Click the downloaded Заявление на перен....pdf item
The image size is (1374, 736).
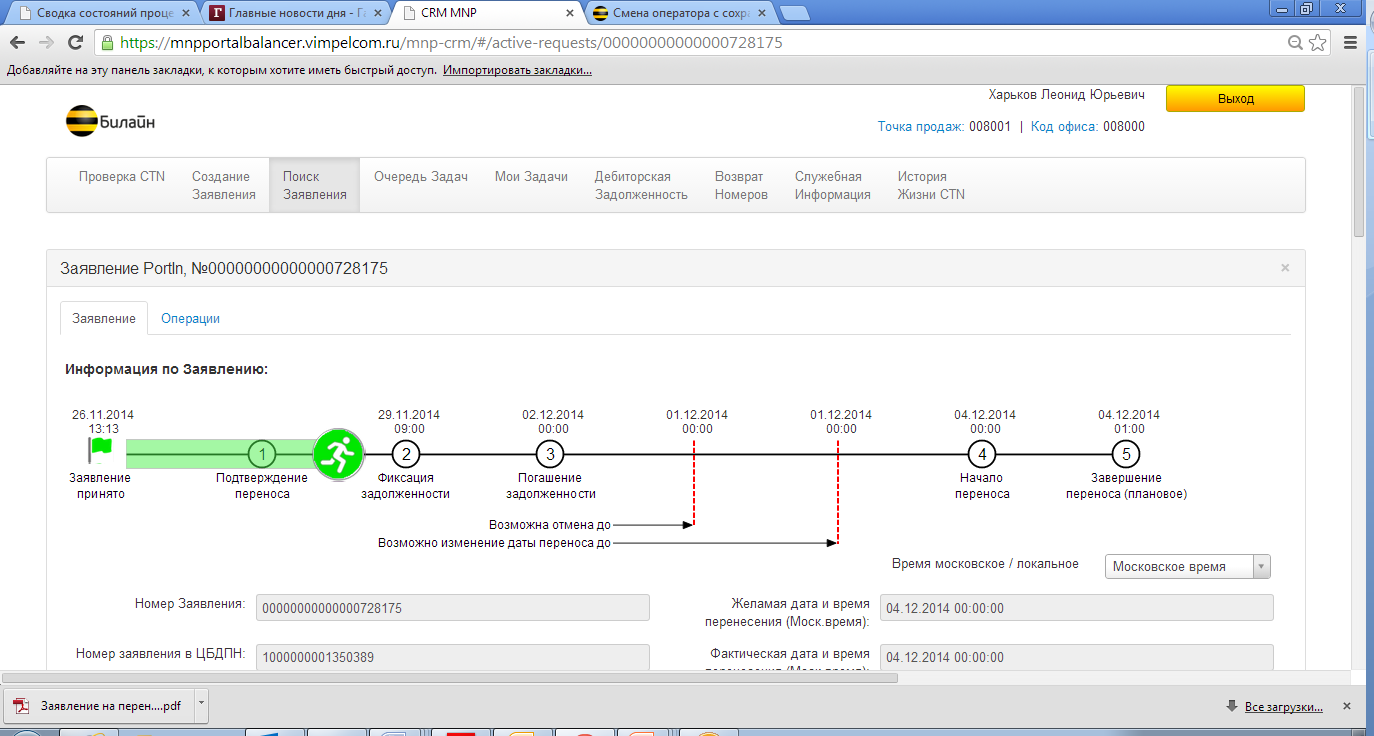click(x=100, y=705)
